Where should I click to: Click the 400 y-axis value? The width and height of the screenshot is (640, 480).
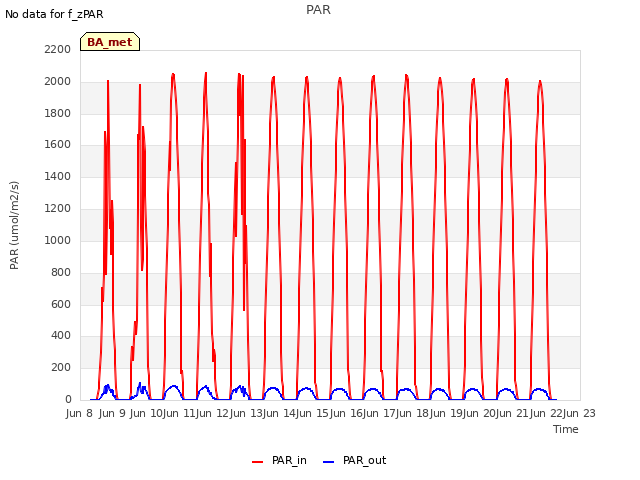tap(61, 336)
